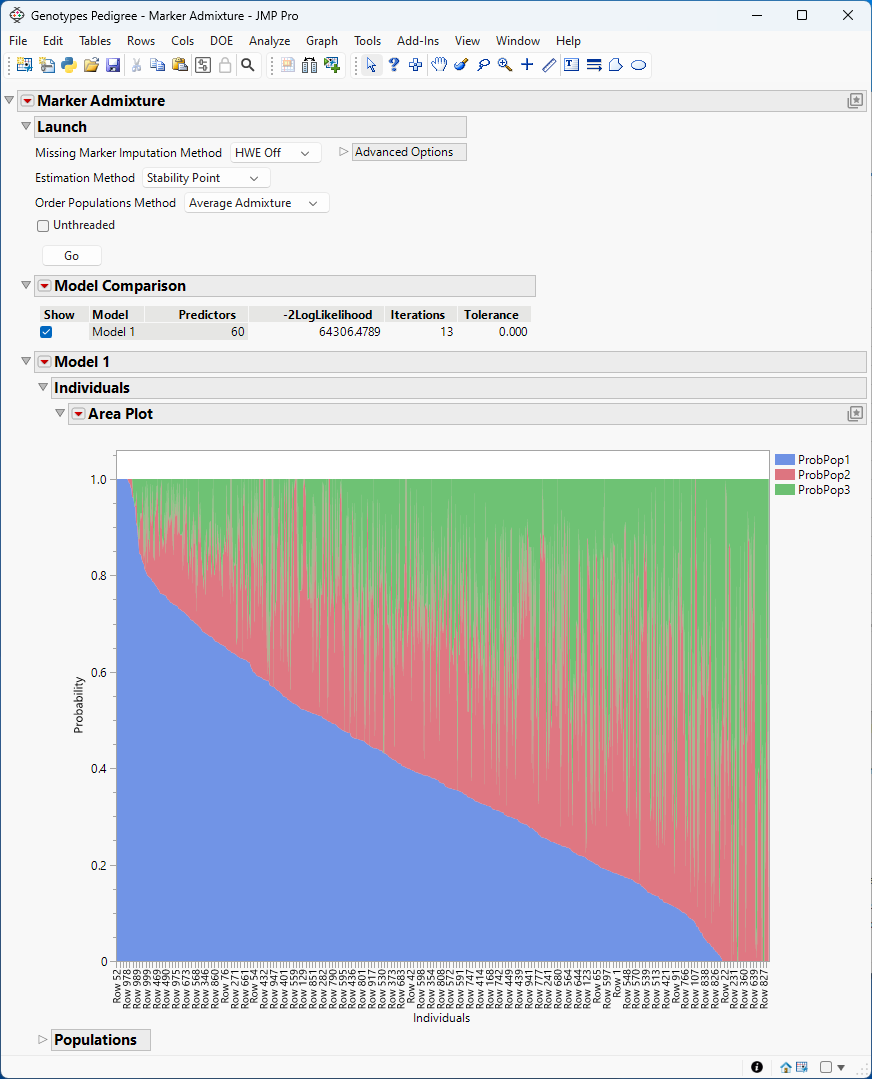
Task: Collapse the Launch outline node
Action: [26, 127]
